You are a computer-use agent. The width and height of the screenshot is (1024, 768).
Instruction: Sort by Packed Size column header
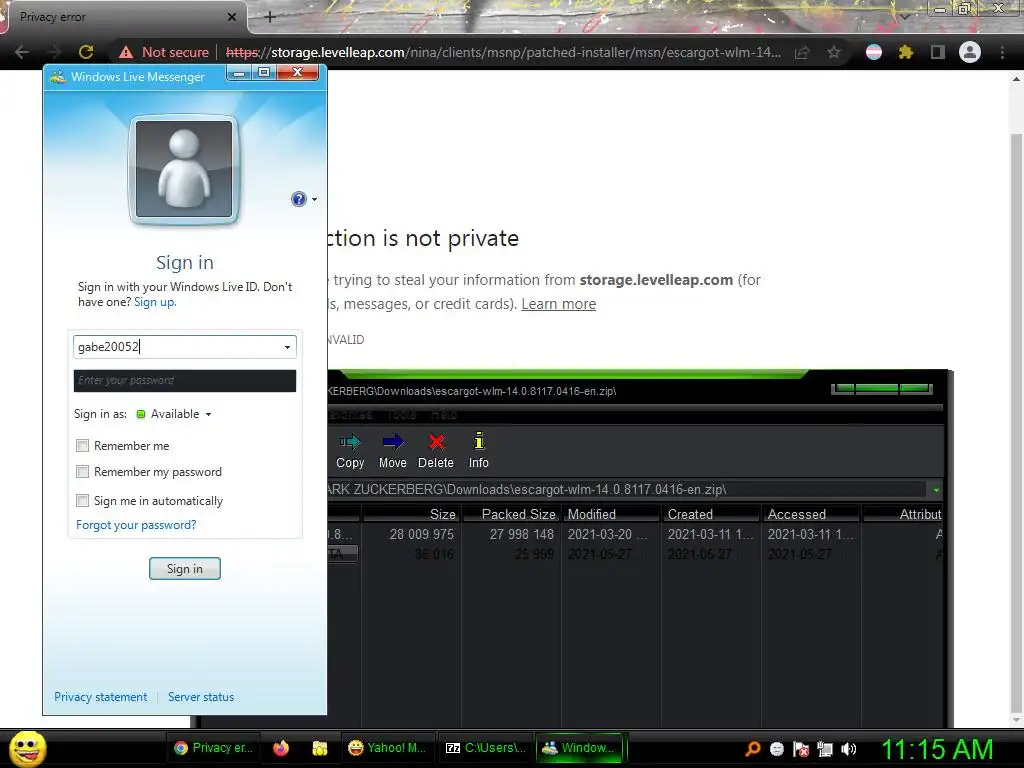(511, 514)
